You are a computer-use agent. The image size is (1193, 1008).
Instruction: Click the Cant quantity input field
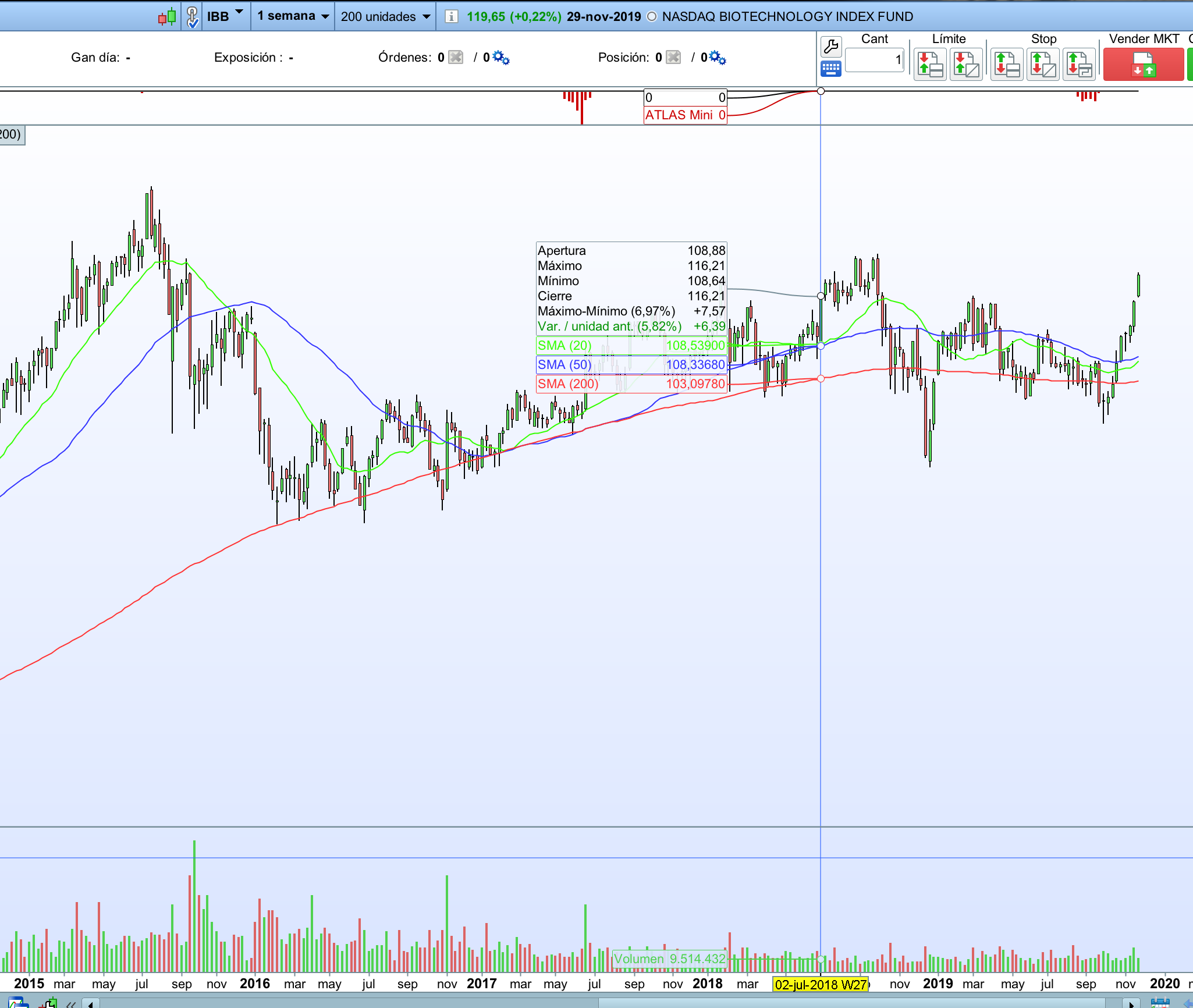pyautogui.click(x=874, y=60)
